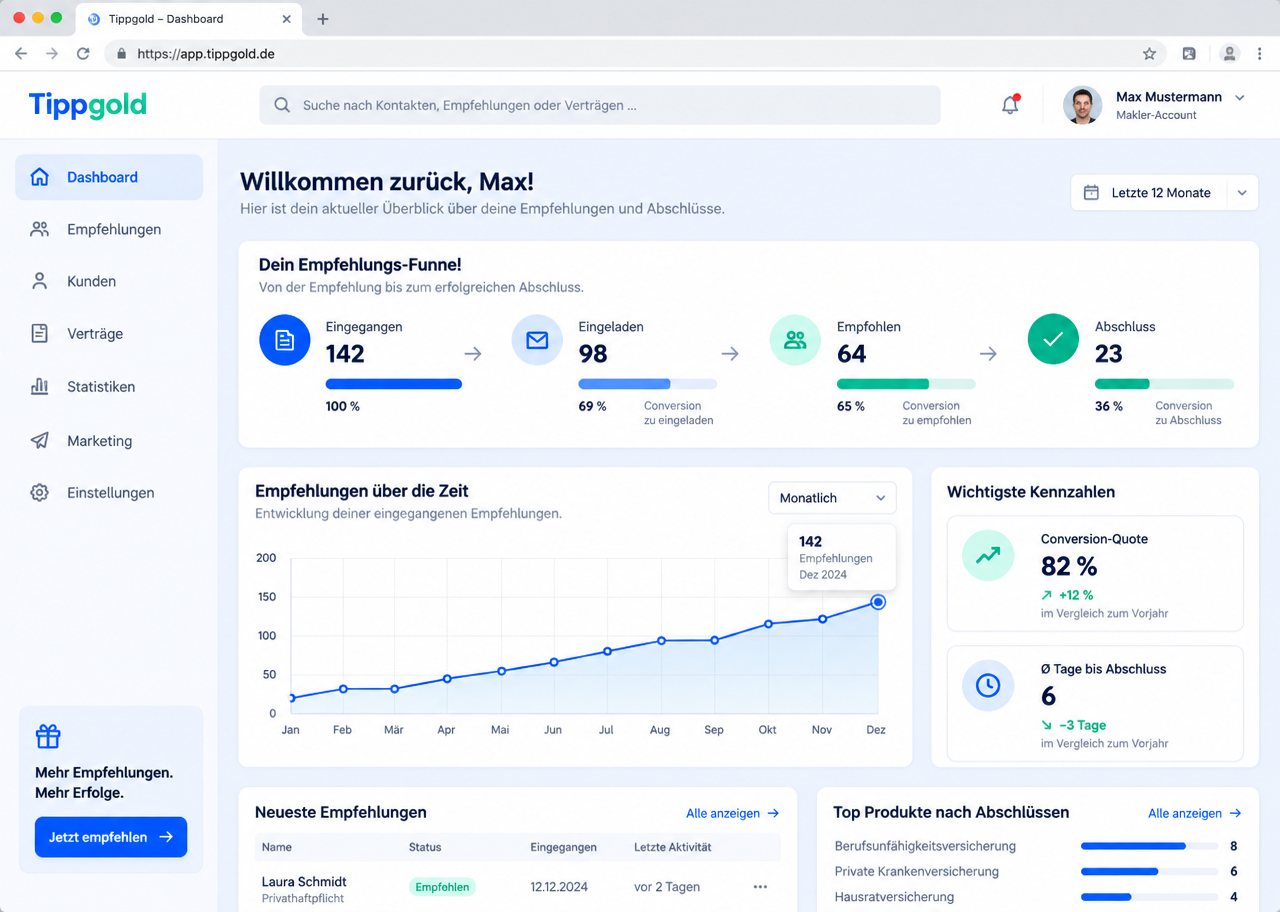
Task: Click the browser address bar URL
Action: (206, 54)
